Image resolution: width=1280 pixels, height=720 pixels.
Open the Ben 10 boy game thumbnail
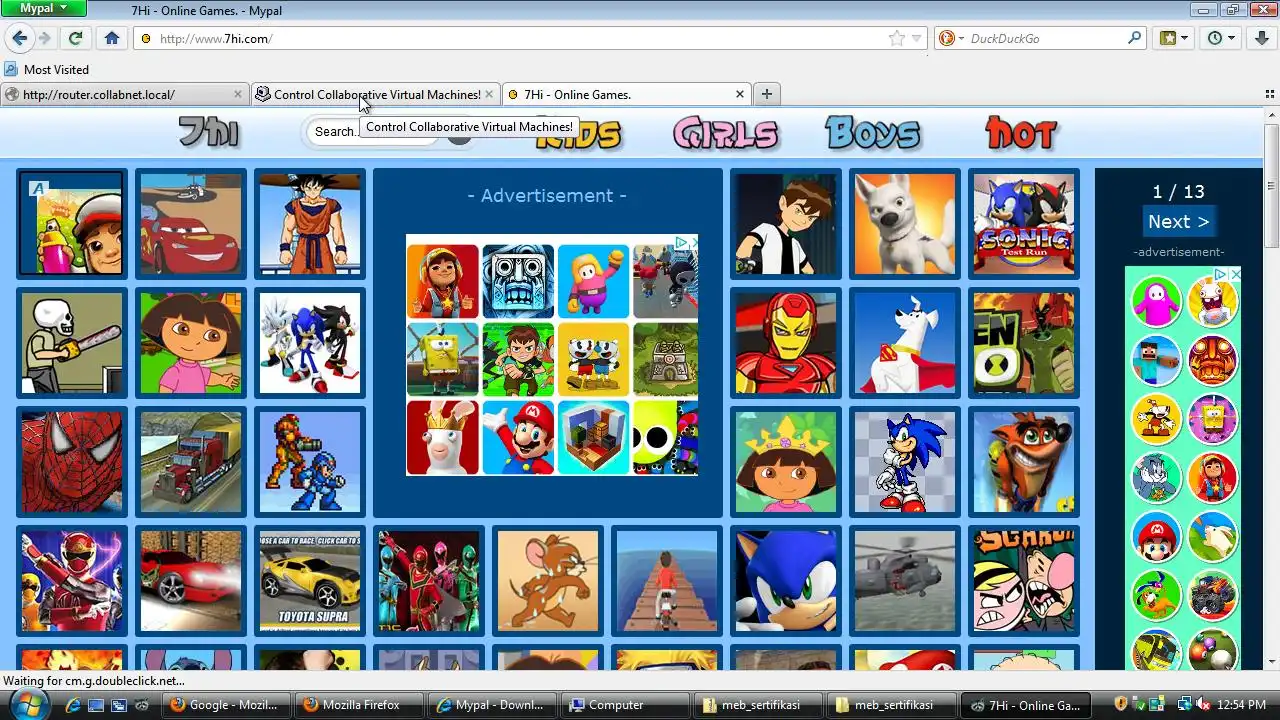[x=786, y=223]
